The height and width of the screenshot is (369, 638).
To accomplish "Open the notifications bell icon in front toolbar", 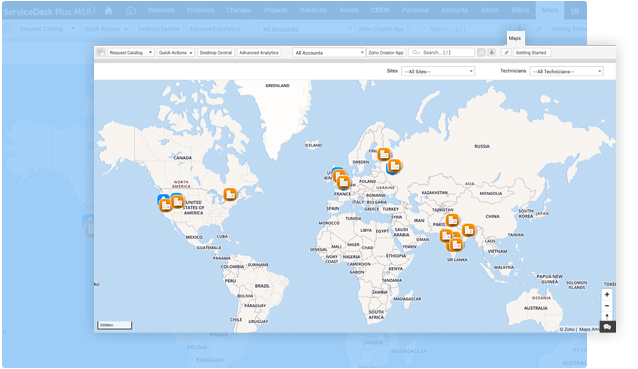I will [x=492, y=52].
